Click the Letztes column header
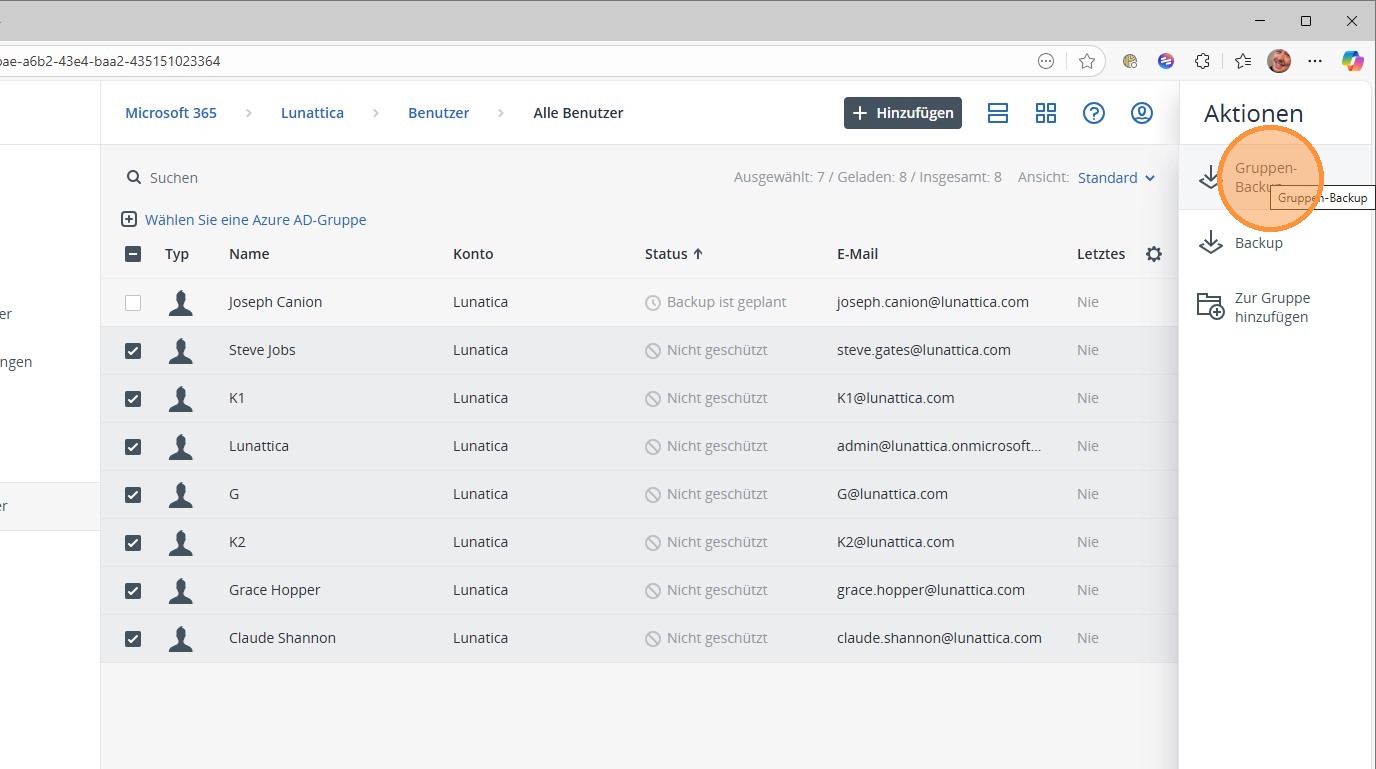This screenshot has height=769, width=1376. coord(1101,254)
